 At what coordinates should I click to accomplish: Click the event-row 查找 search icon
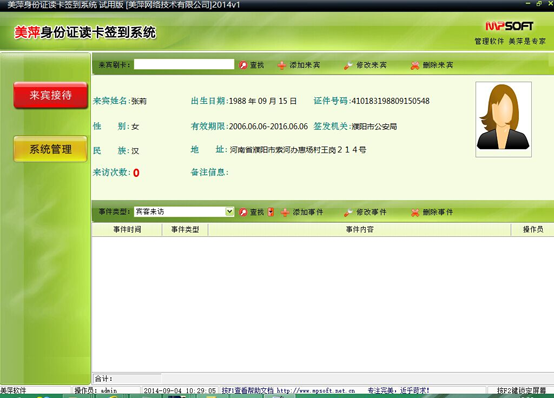point(243,212)
